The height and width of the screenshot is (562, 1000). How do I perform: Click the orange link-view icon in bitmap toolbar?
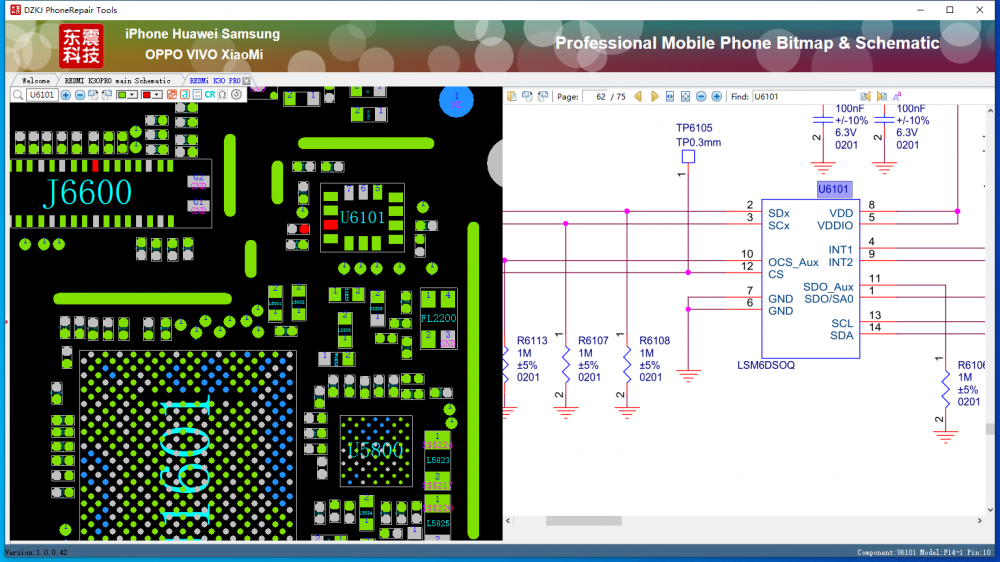pyautogui.click(x=172, y=95)
